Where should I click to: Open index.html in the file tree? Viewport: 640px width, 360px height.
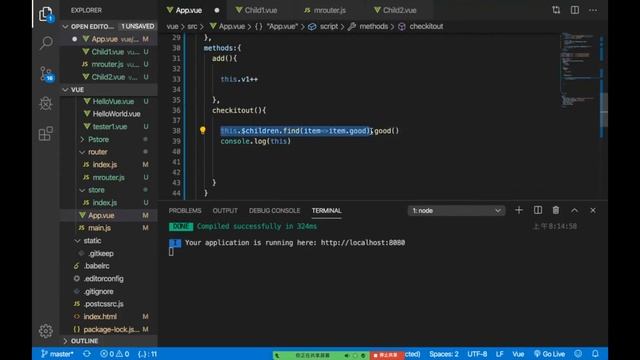point(100,316)
